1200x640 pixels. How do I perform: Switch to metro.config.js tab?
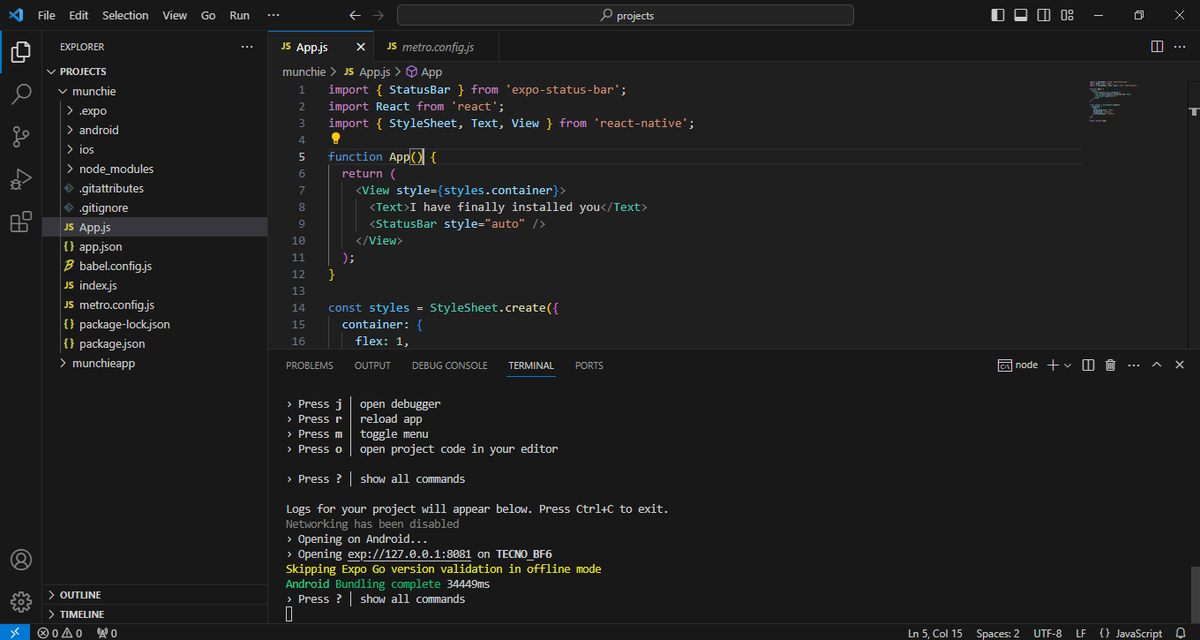click(x=437, y=47)
